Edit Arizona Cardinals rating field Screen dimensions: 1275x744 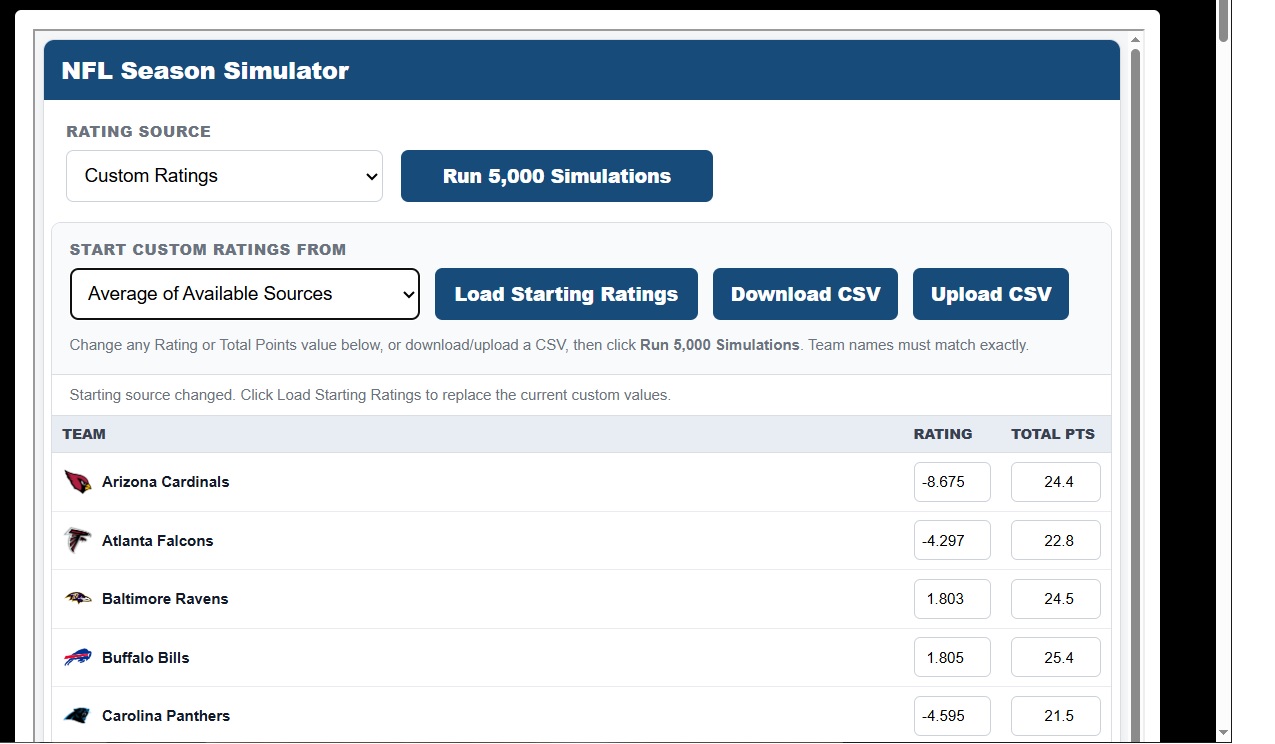(x=952, y=482)
